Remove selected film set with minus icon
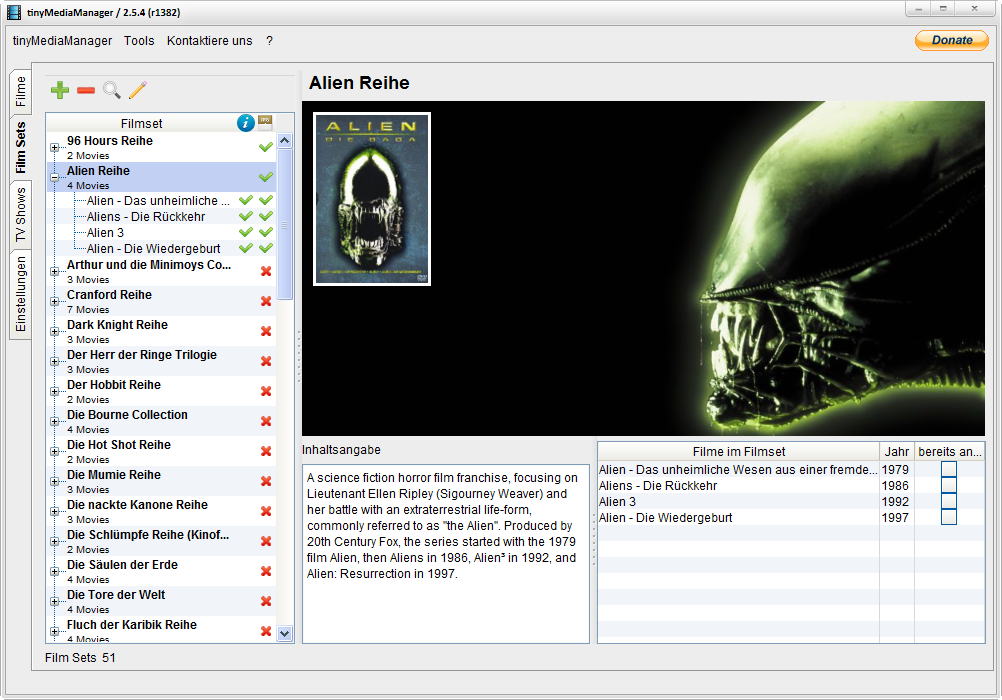Viewport: 1002px width, 700px height. point(86,91)
